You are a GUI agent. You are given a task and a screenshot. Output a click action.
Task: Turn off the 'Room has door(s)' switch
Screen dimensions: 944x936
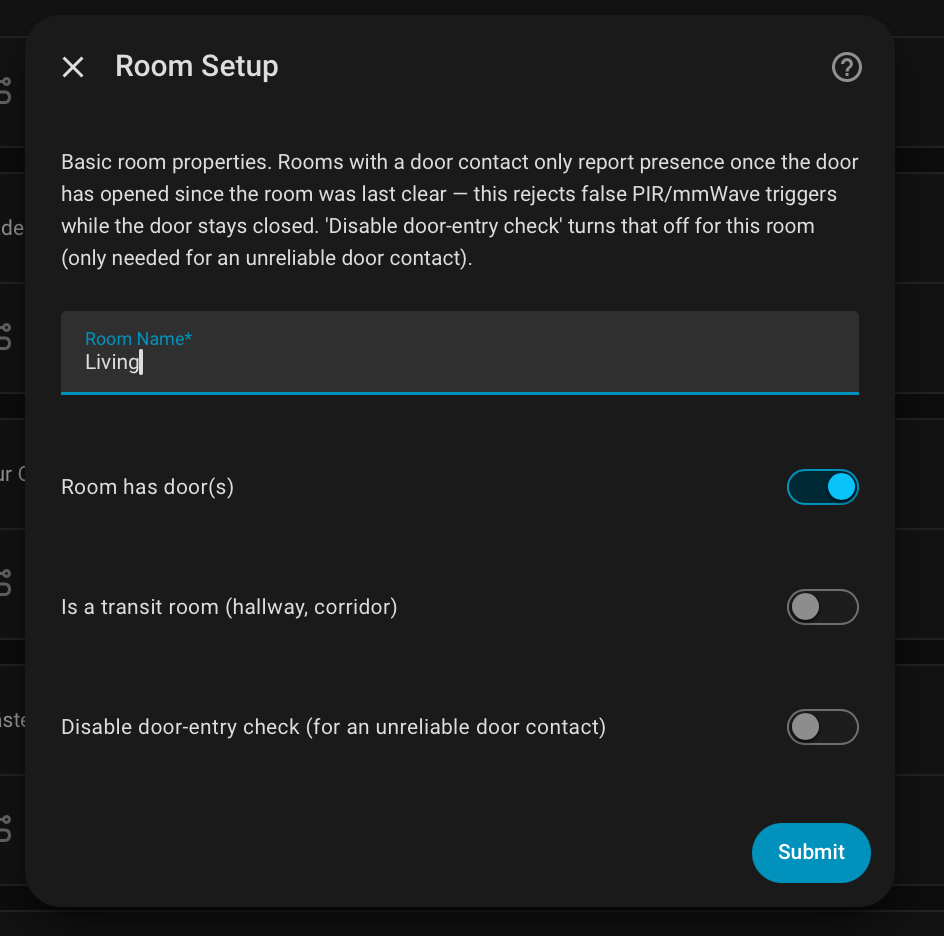pos(822,487)
